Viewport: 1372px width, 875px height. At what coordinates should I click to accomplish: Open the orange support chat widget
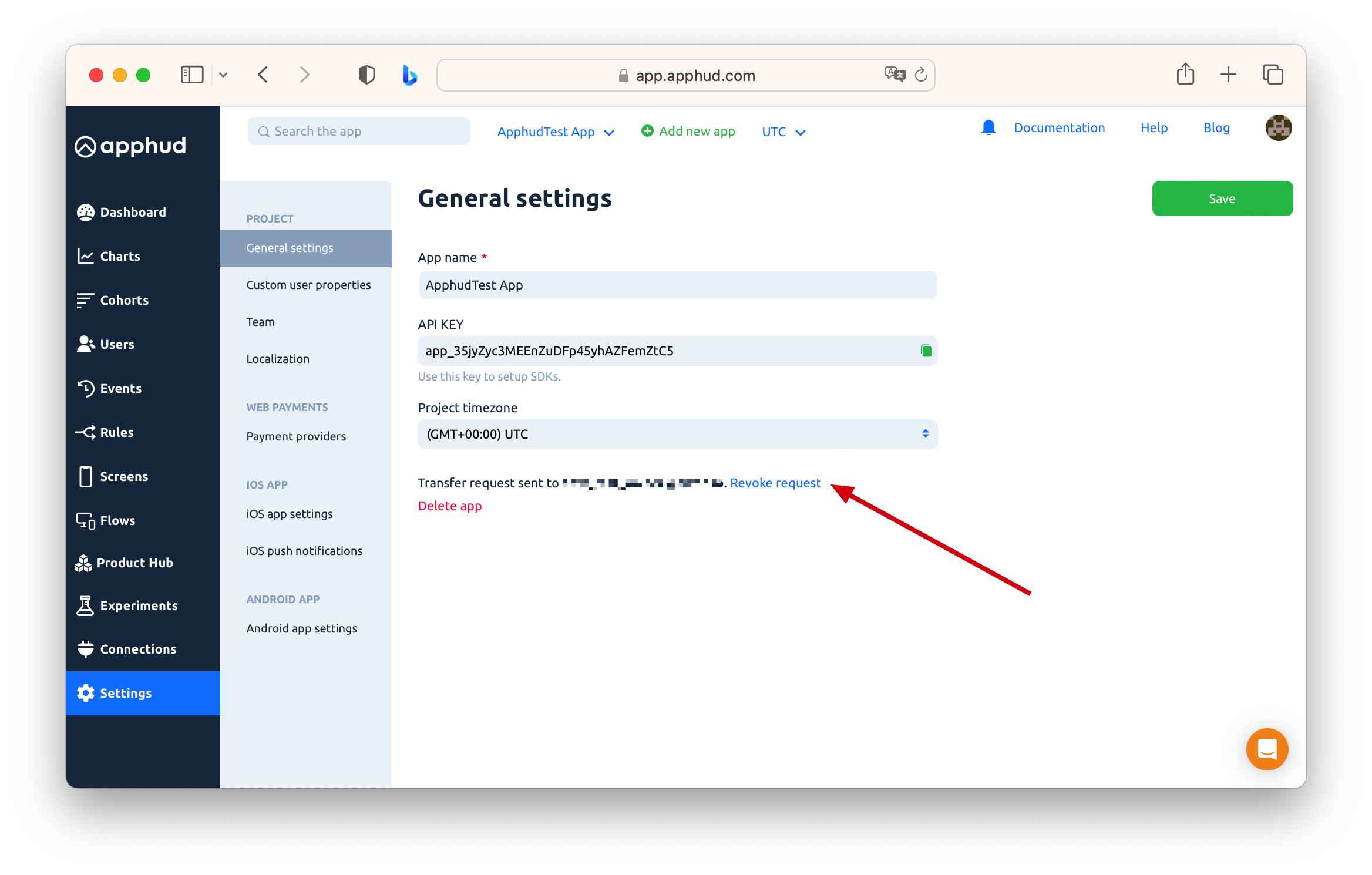[1267, 749]
